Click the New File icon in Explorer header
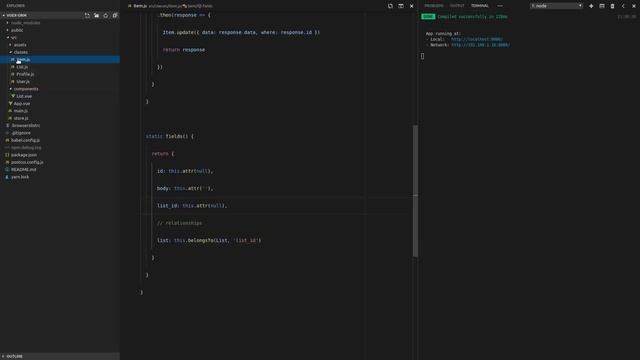 click(87, 15)
